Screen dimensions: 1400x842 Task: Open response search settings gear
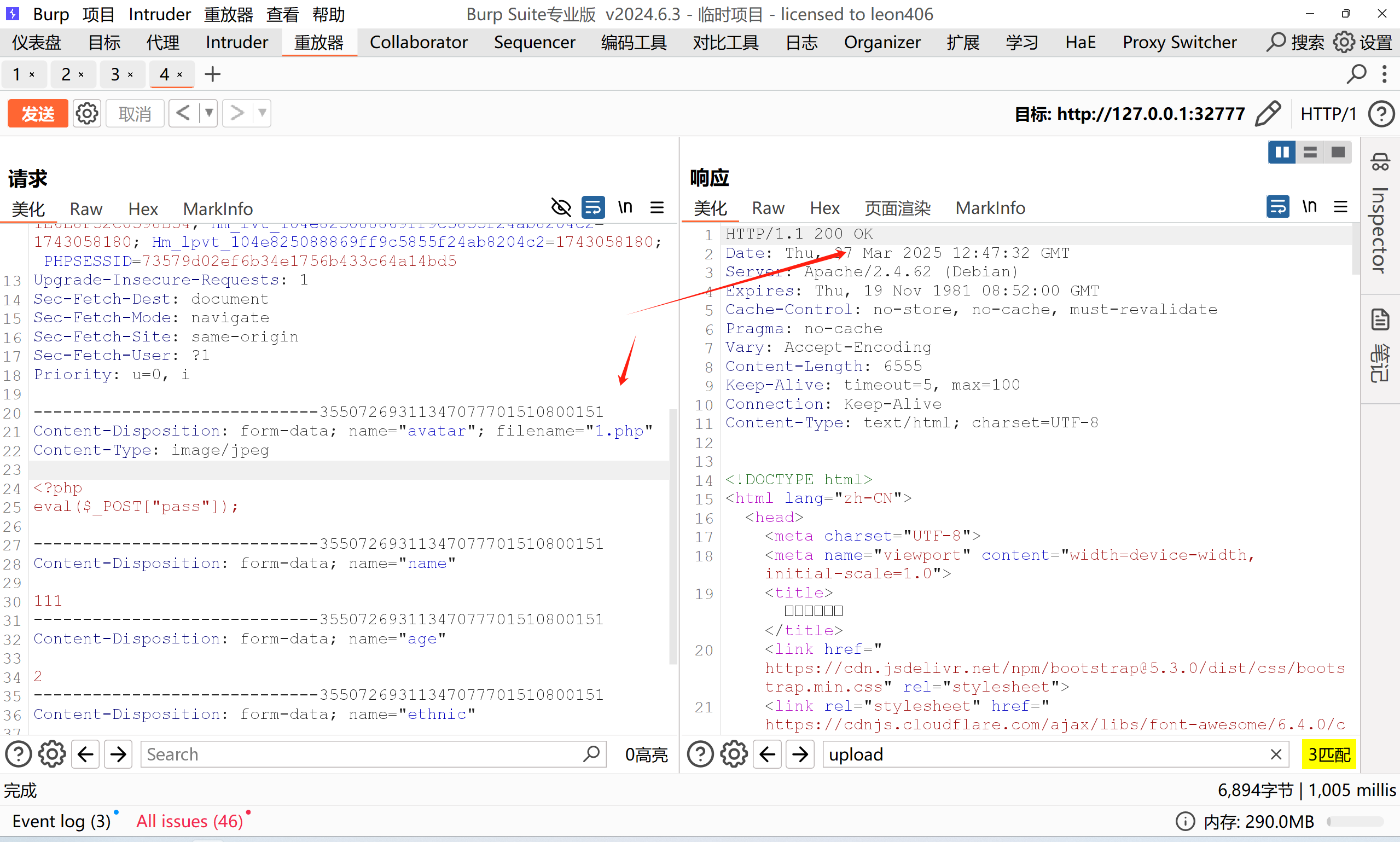click(734, 754)
